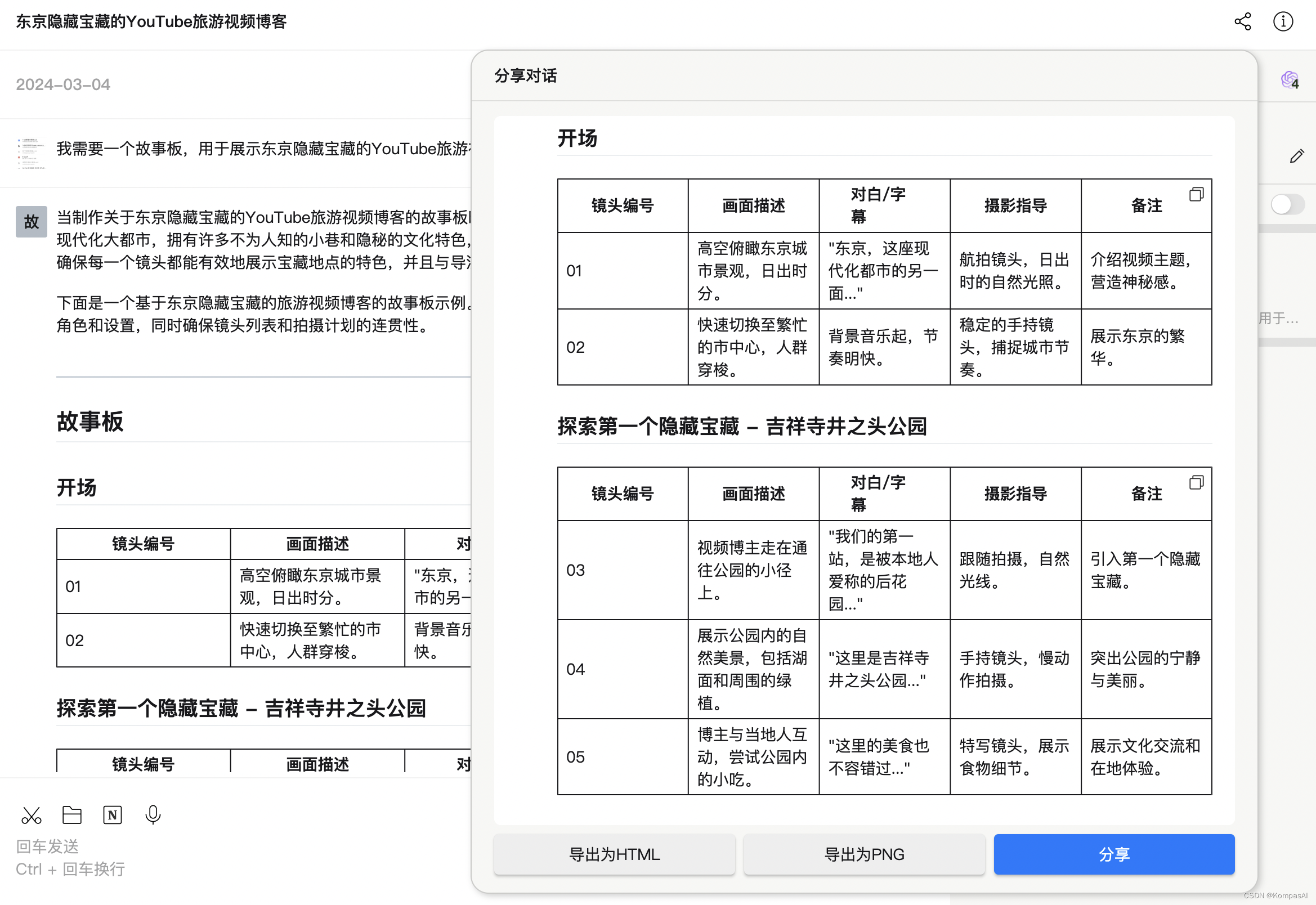Click 导出为HTML button
This screenshot has height=905, width=1316.
[614, 854]
